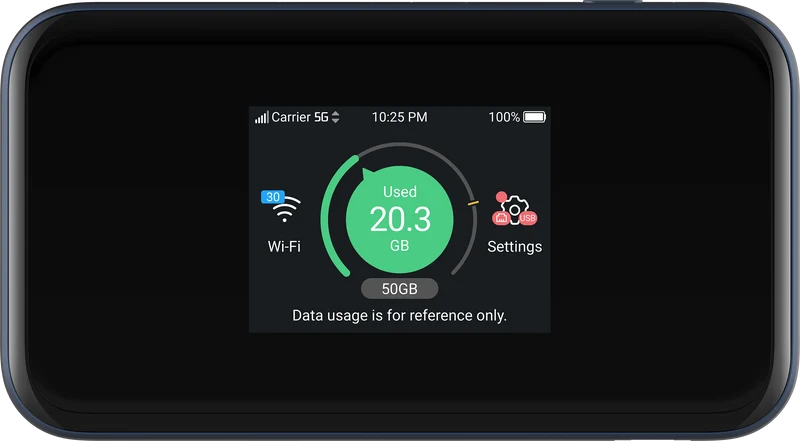Open the Settings gear icon
Screen dimensions: 800x441
[514, 209]
